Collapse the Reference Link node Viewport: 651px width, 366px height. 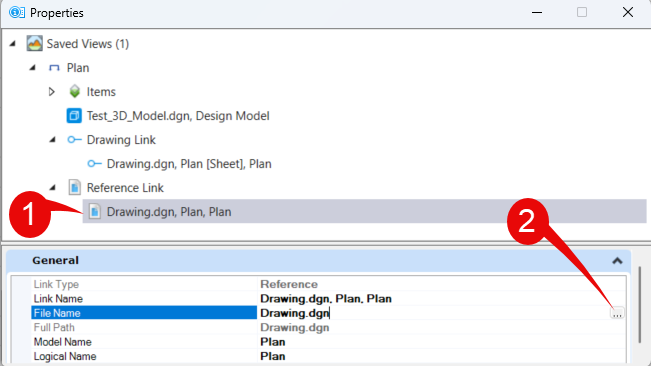[x=52, y=188]
